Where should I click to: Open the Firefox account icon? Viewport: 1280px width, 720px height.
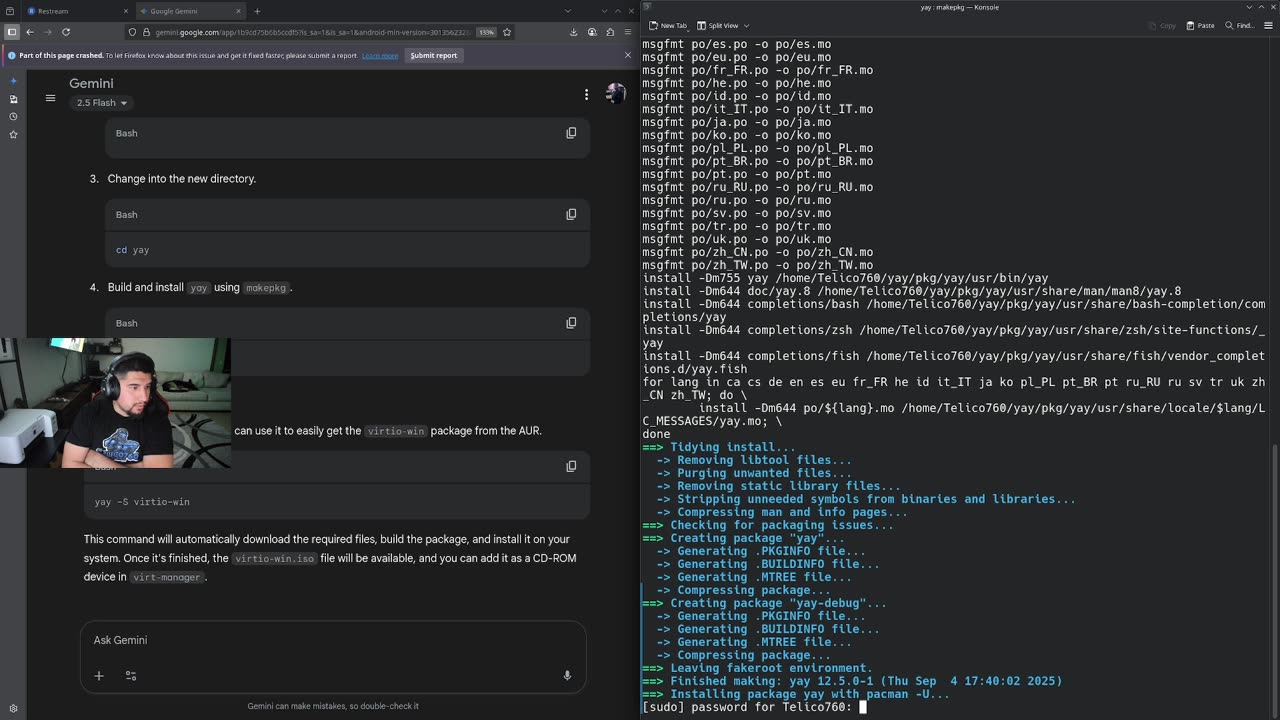pyautogui.click(x=592, y=32)
